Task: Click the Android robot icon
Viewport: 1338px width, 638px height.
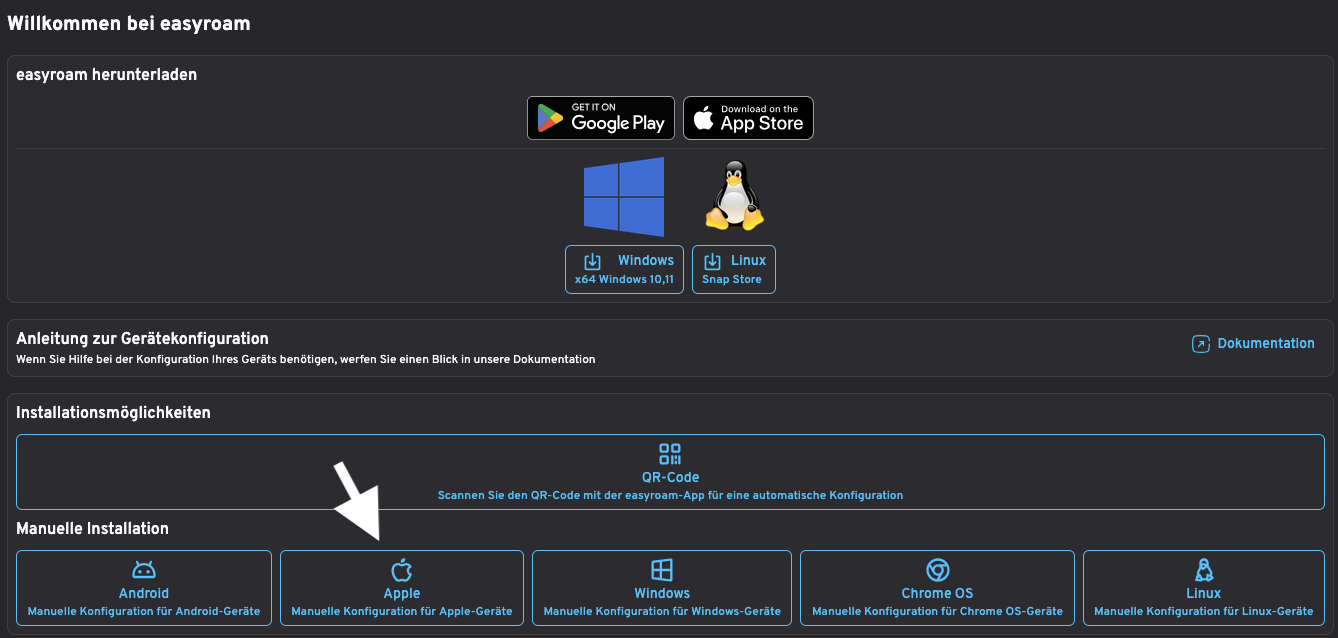Action: pyautogui.click(x=144, y=570)
